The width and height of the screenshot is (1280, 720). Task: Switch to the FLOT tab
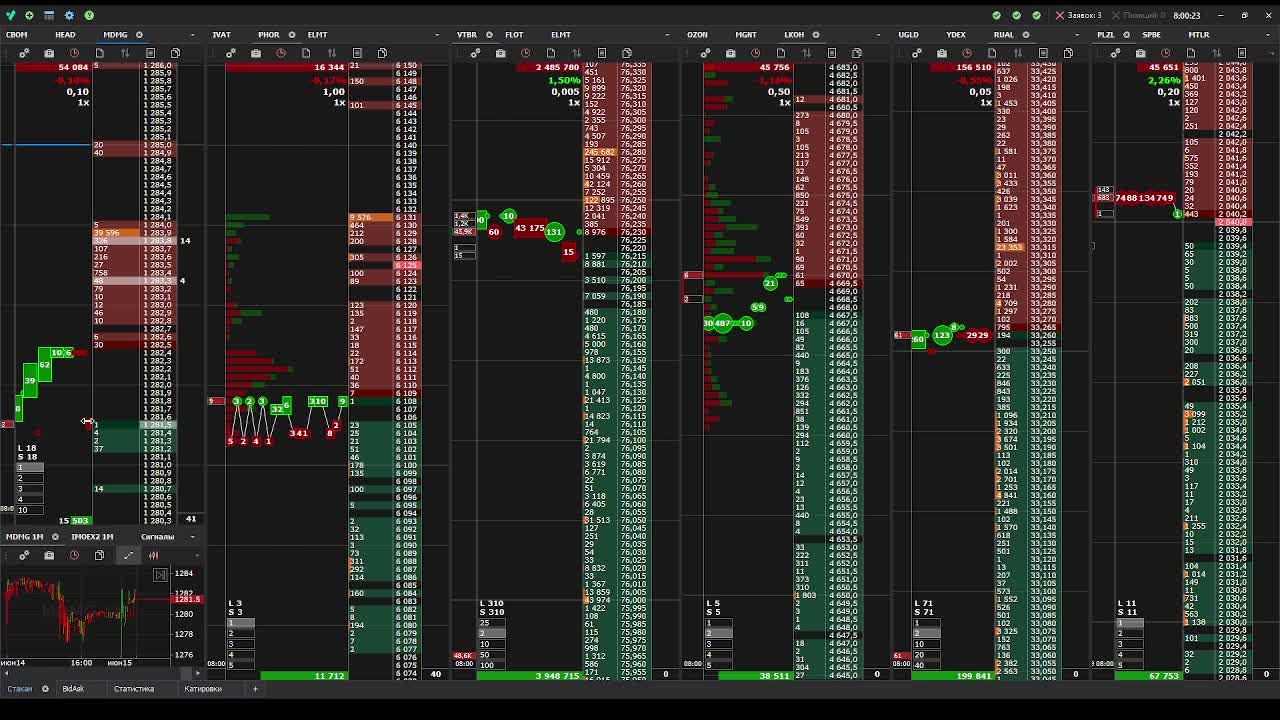click(x=514, y=35)
